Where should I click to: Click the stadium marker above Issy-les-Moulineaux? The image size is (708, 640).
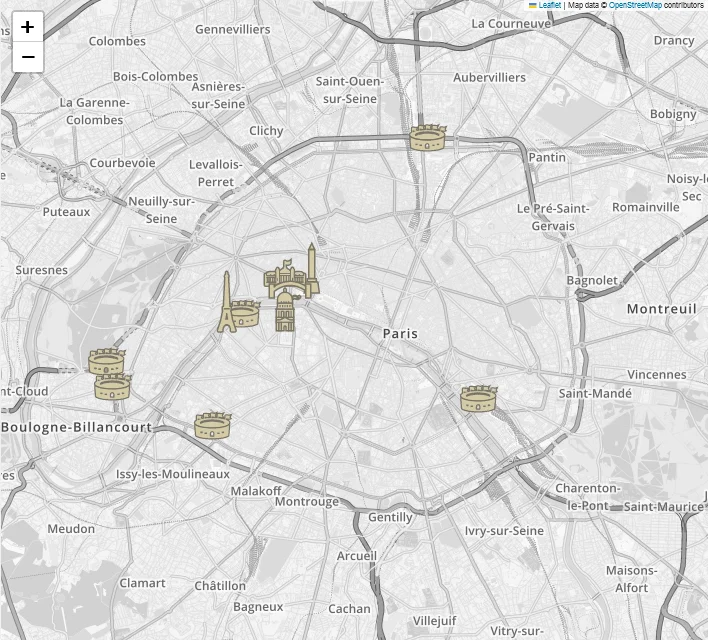point(213,426)
